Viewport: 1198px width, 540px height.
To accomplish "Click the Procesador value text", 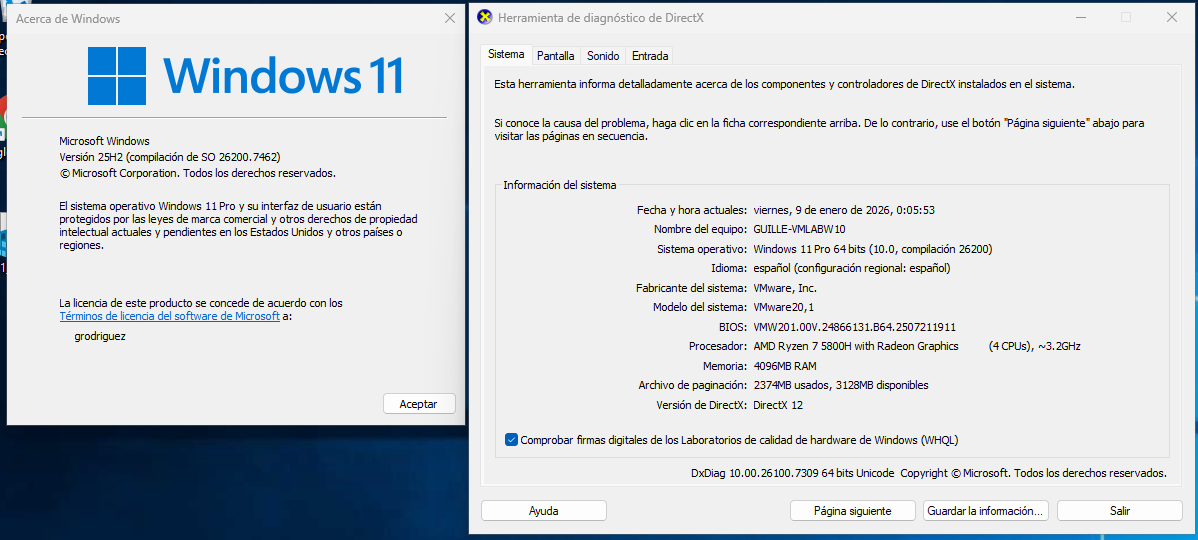I will (855, 346).
